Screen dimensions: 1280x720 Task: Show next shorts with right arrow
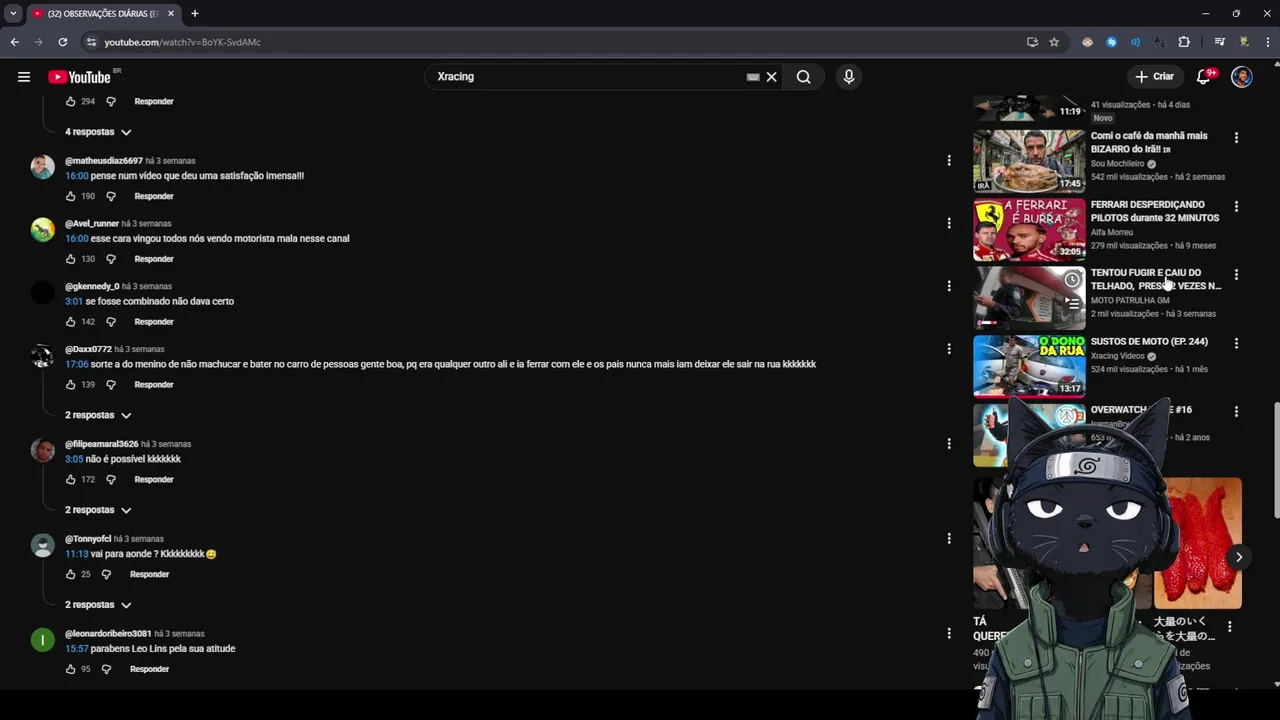1238,557
